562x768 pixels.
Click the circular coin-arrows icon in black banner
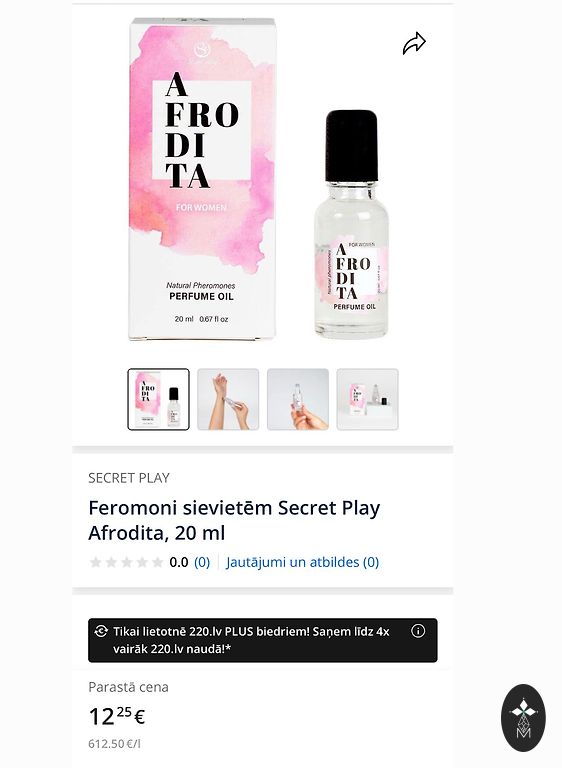pos(101,631)
